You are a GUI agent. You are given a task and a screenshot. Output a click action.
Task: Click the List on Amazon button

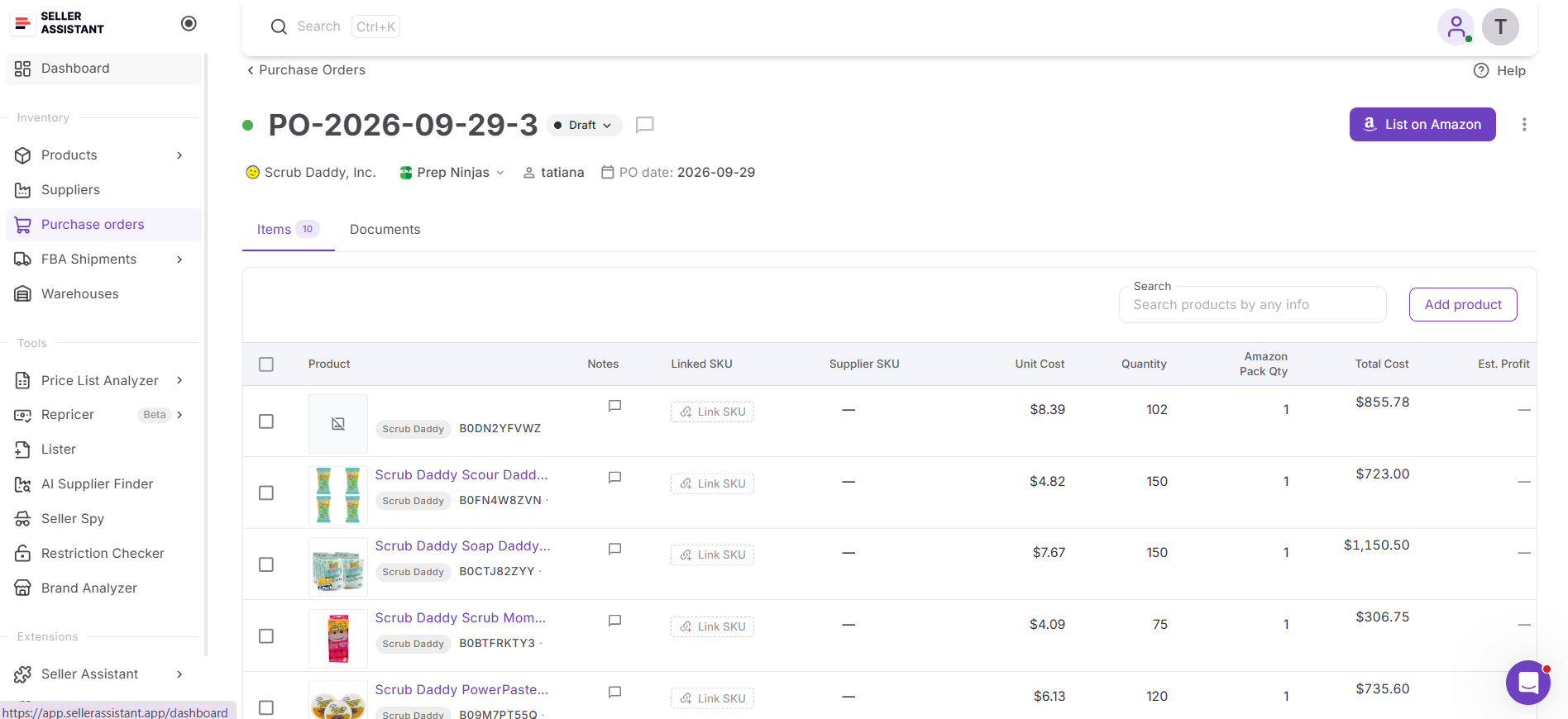coord(1422,125)
